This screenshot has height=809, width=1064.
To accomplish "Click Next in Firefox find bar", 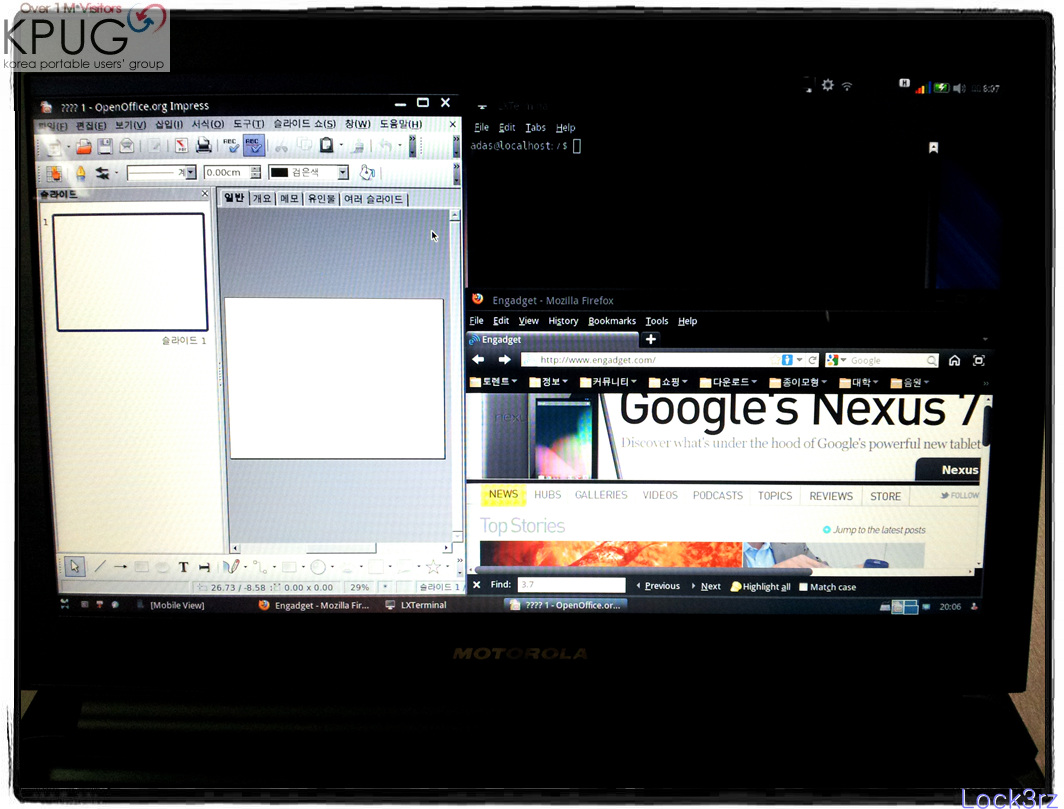I will tap(706, 586).
